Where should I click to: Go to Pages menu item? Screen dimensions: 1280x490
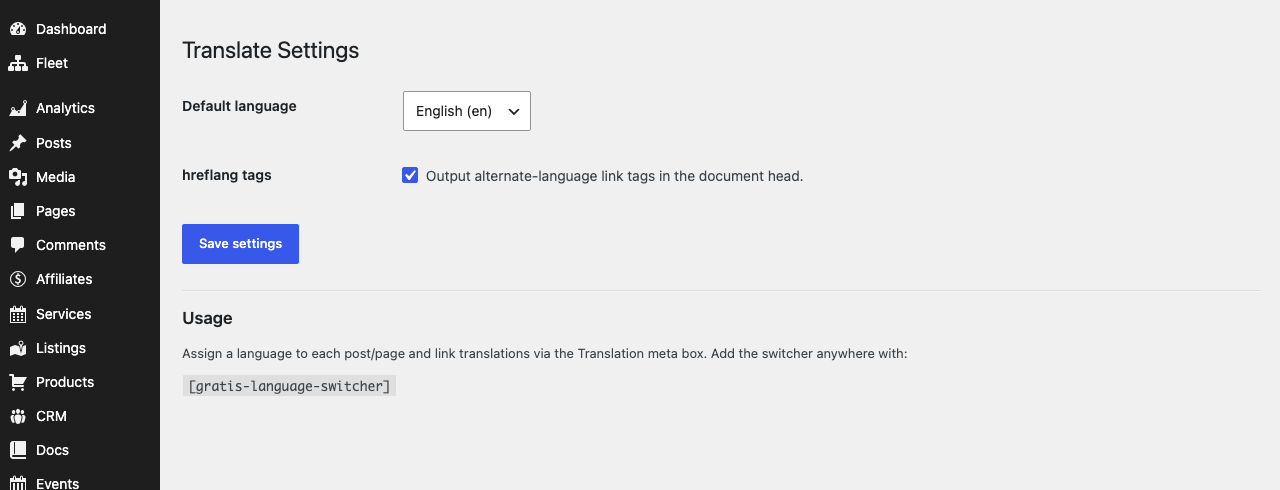80,211
